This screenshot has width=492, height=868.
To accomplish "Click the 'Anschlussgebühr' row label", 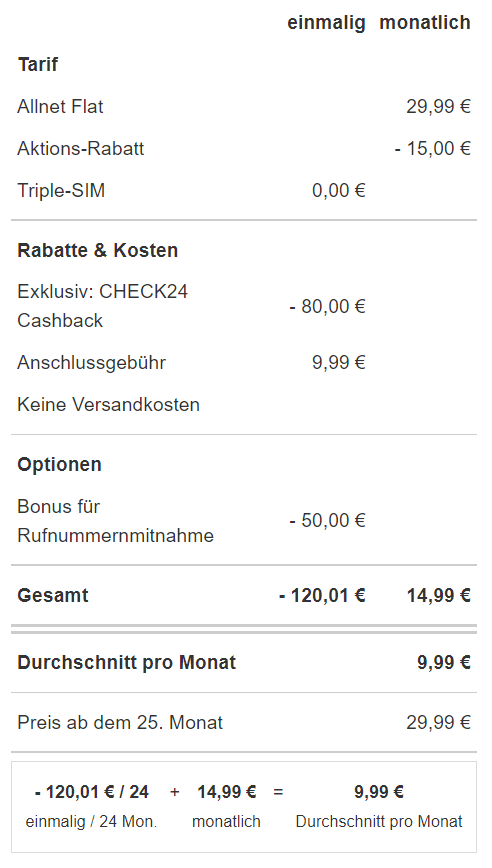I will 91,363.
